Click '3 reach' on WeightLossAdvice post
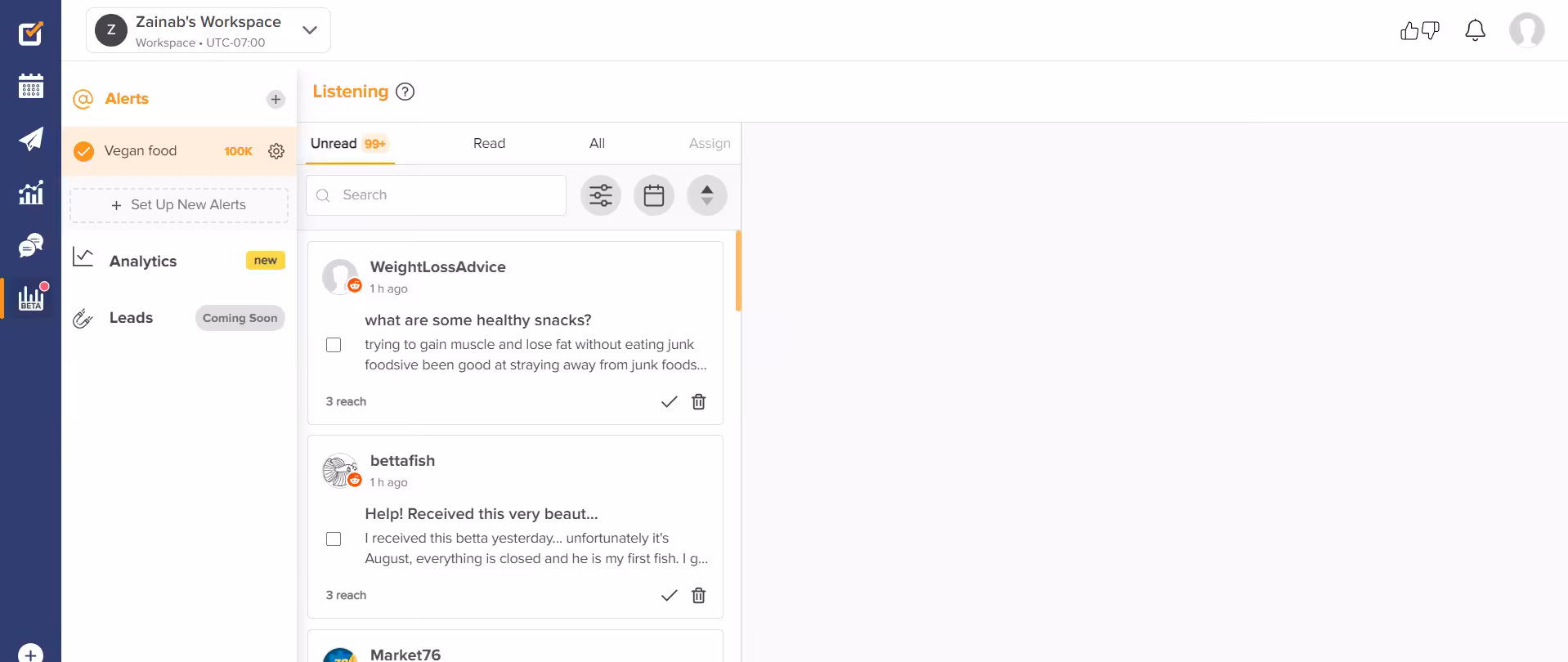This screenshot has height=662, width=1568. pyautogui.click(x=346, y=401)
